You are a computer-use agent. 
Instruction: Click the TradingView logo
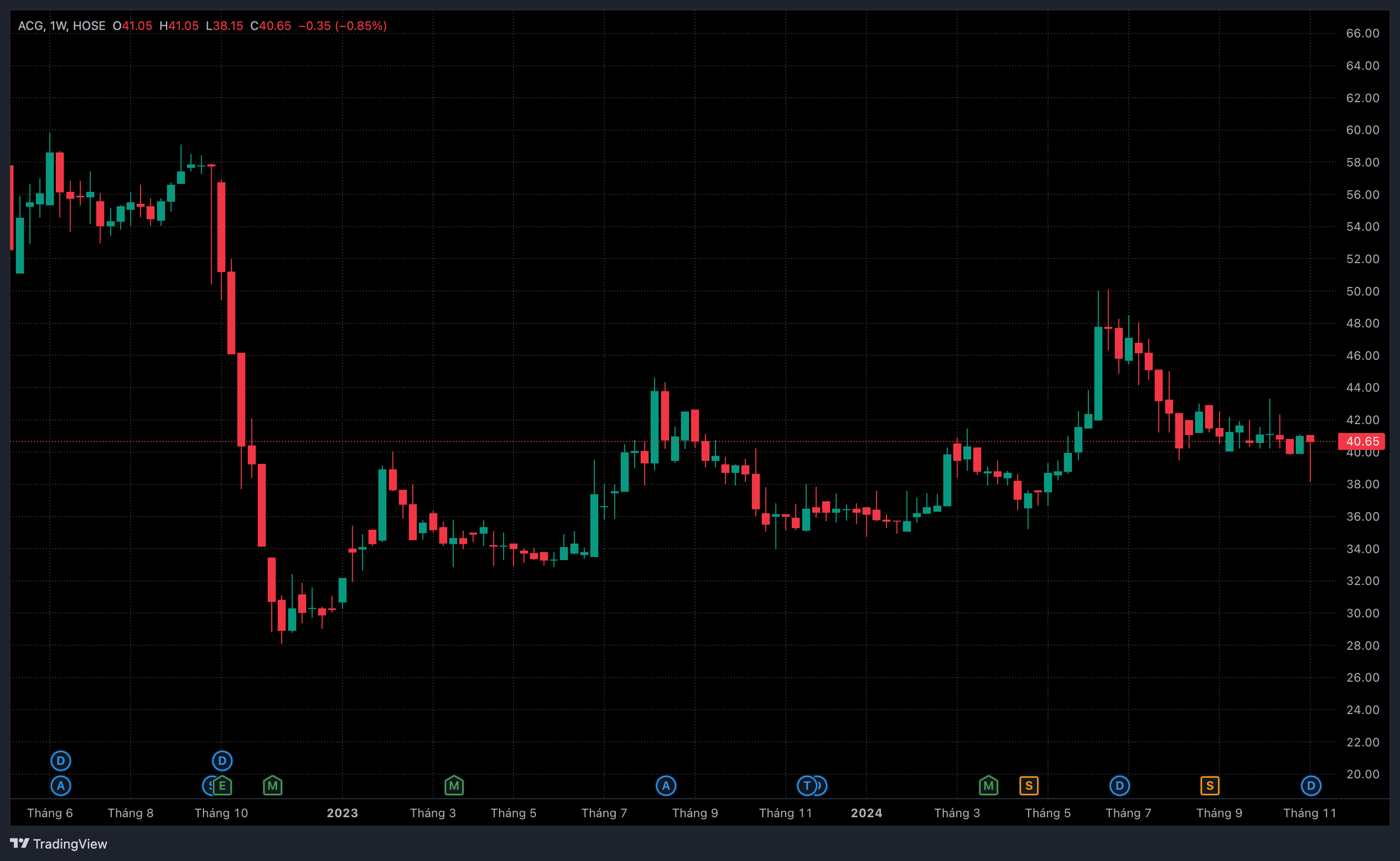click(x=59, y=844)
